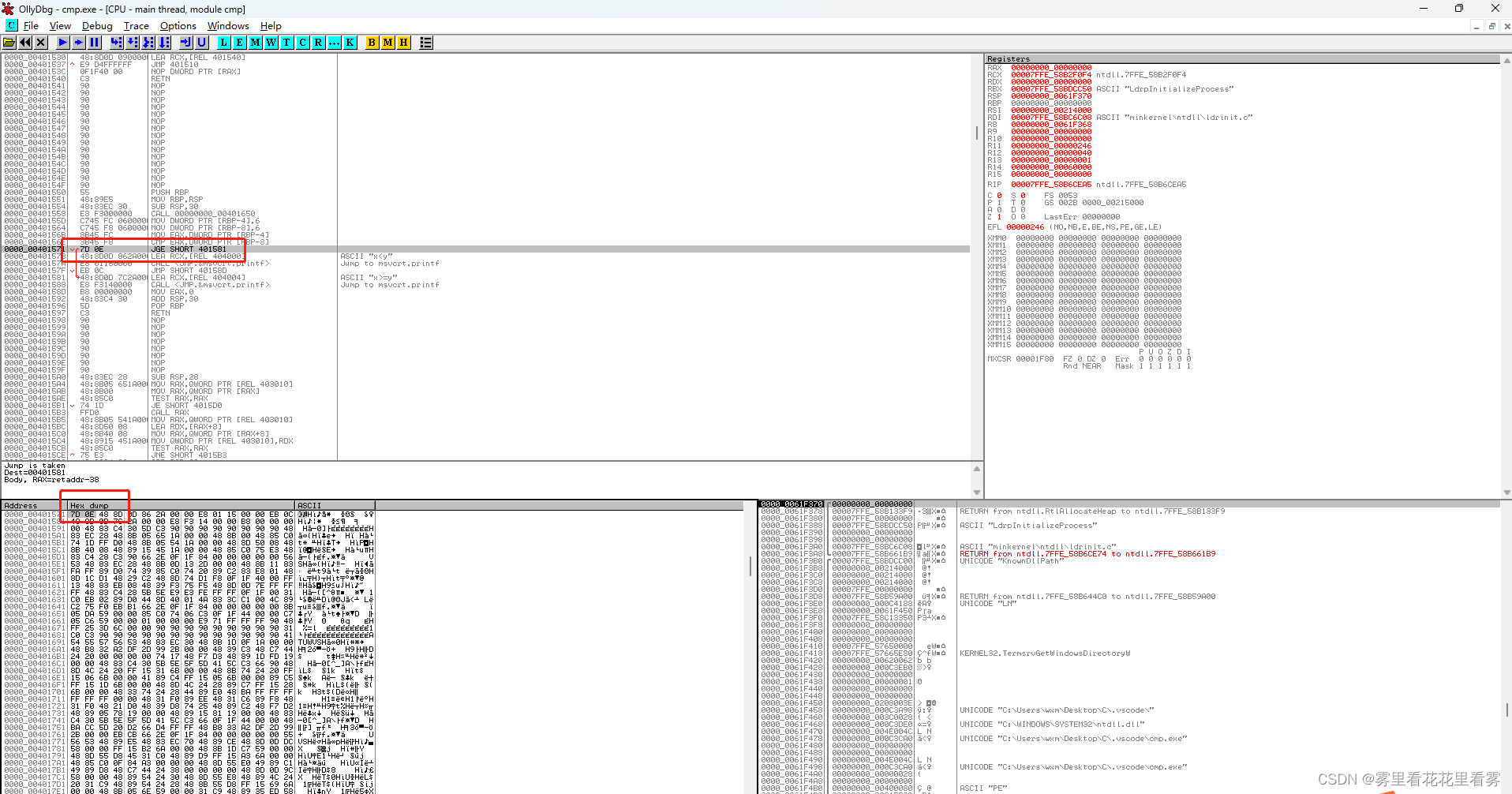The width and height of the screenshot is (1512, 794).
Task: Open the Debug menu
Action: [97, 26]
